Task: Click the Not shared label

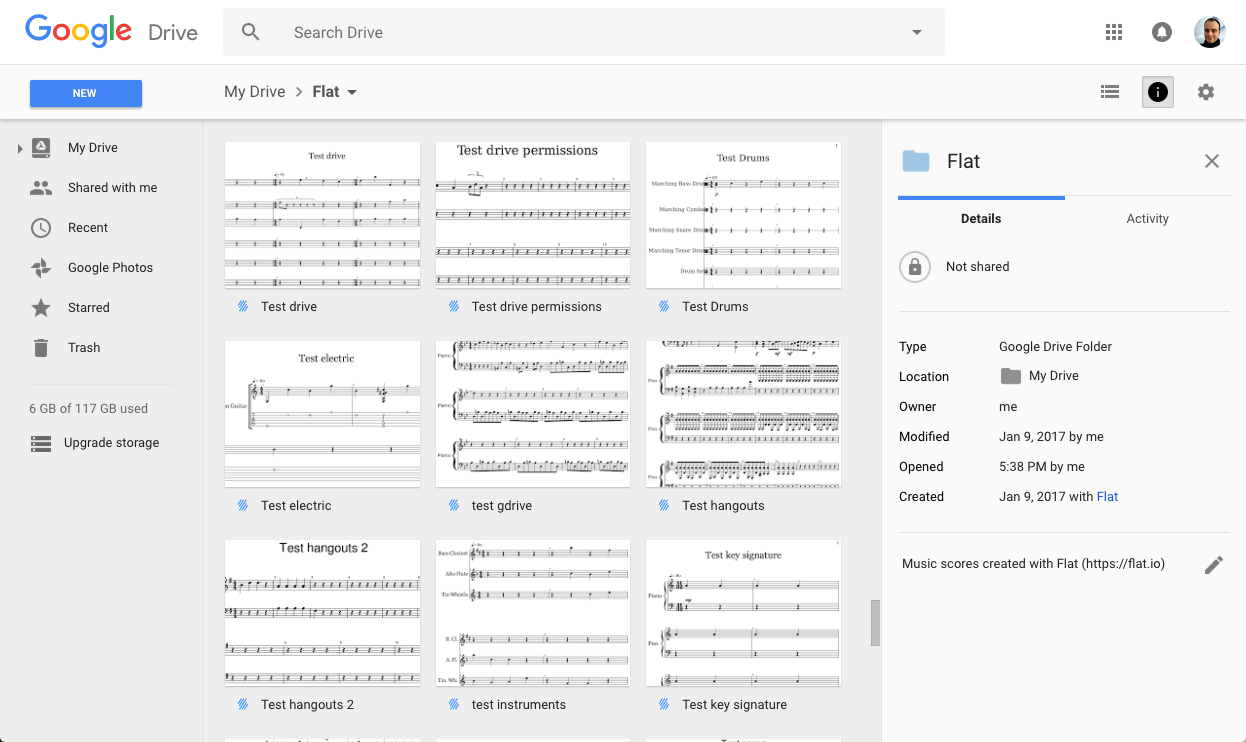Action: (977, 266)
